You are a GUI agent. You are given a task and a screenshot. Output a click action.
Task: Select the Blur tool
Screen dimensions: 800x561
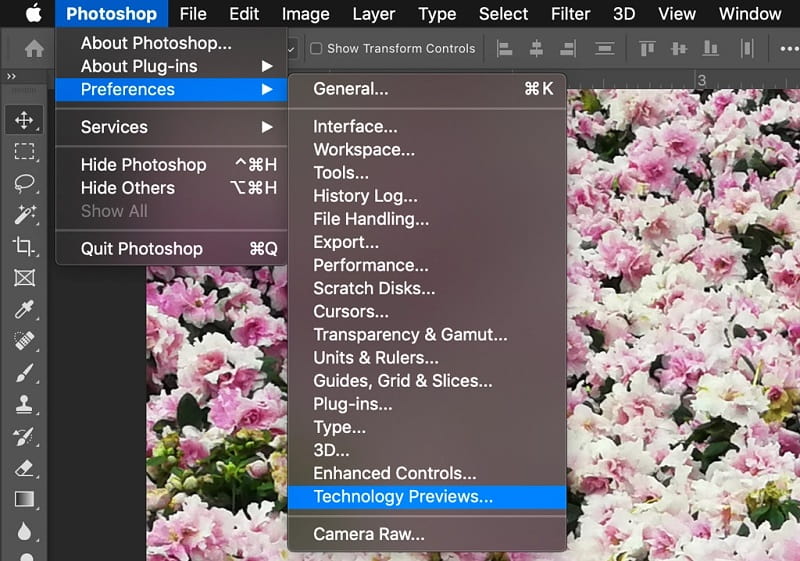24,531
